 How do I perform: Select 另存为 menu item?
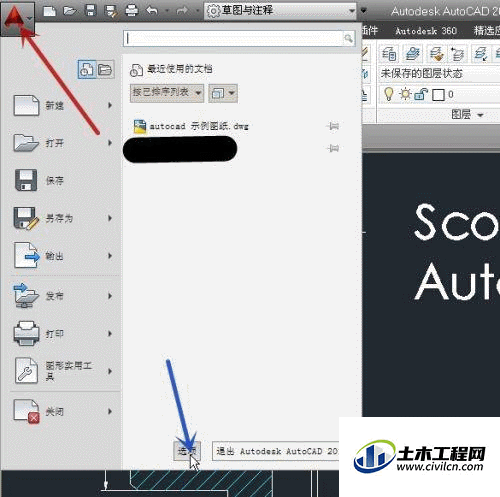62,218
